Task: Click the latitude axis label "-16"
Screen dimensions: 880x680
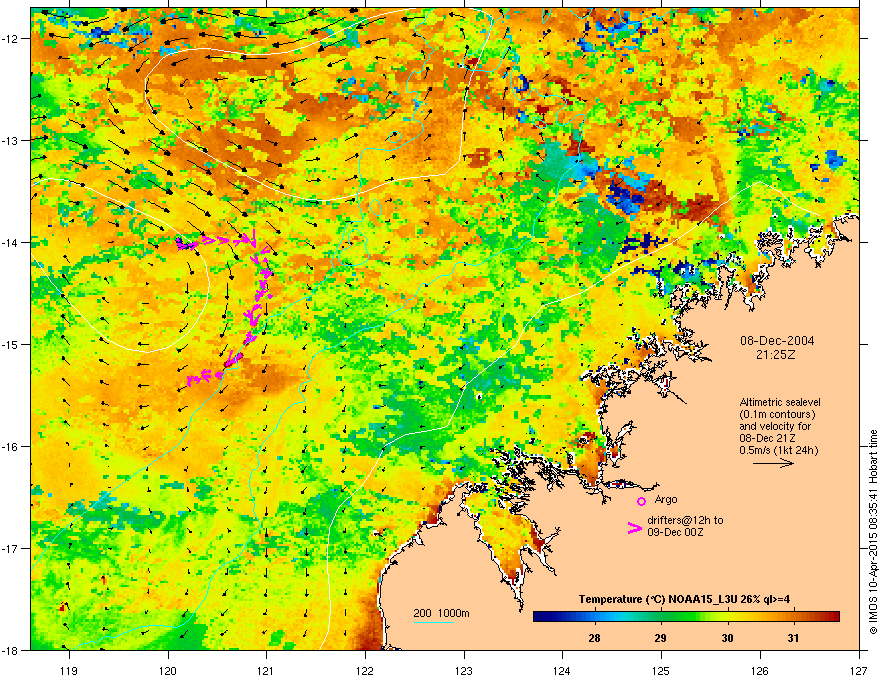Action: pyautogui.click(x=11, y=447)
